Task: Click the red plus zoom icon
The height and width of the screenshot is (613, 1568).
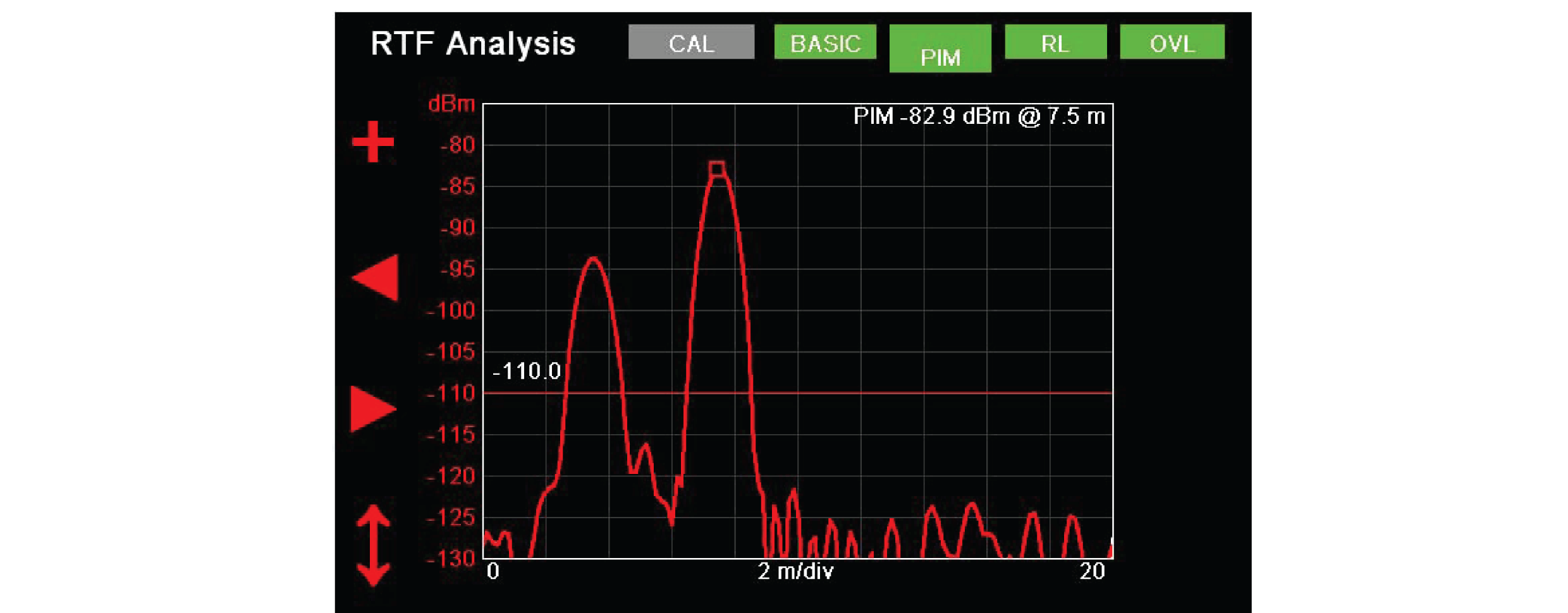Action: 373,142
